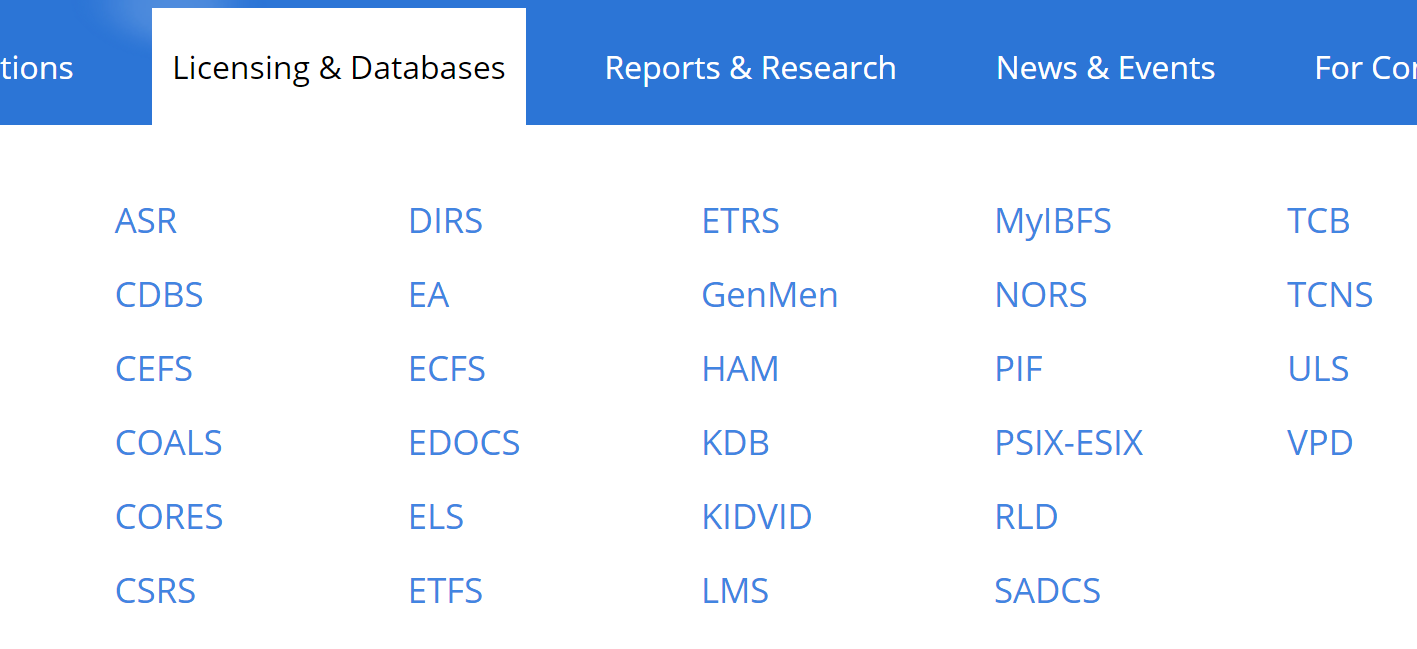Open the ECFS filing system link
This screenshot has width=1417, height=649.
tap(447, 369)
